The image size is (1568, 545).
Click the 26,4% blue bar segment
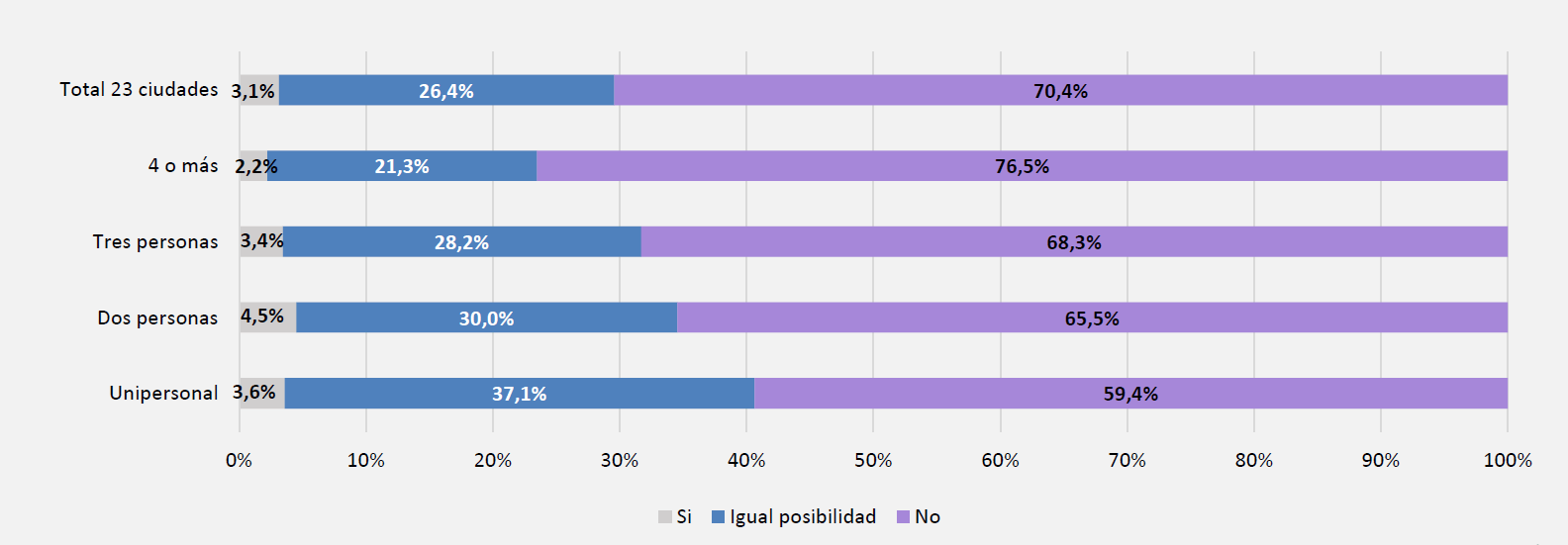(445, 91)
